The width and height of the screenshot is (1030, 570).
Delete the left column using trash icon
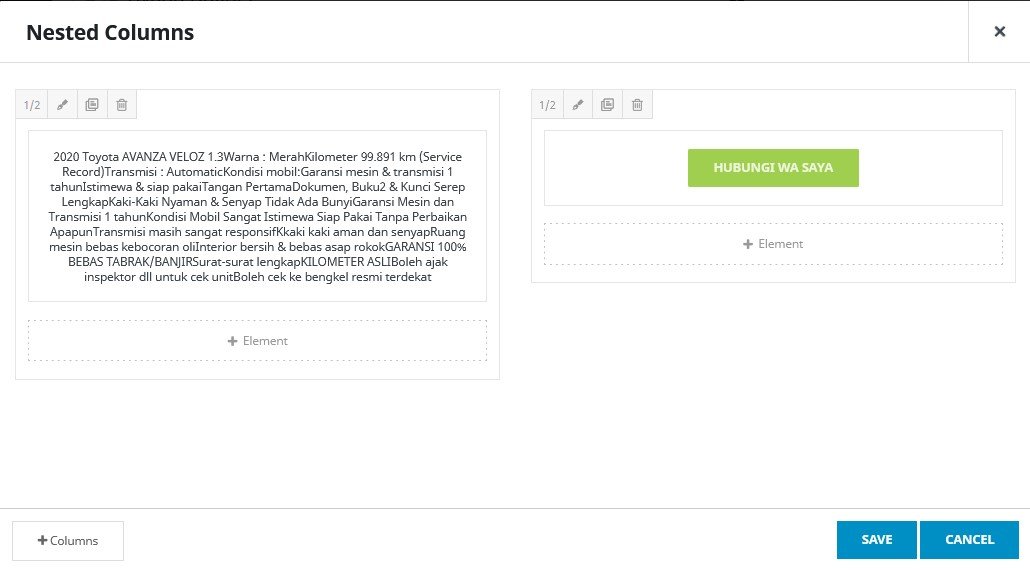click(121, 105)
